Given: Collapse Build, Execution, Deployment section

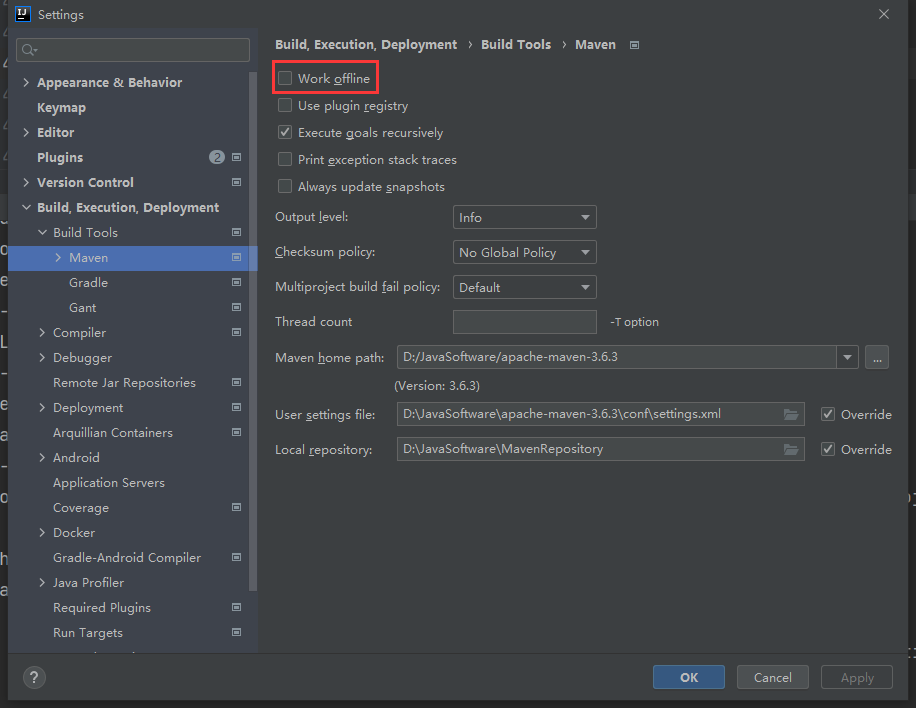Looking at the screenshot, I should pyautogui.click(x=26, y=207).
